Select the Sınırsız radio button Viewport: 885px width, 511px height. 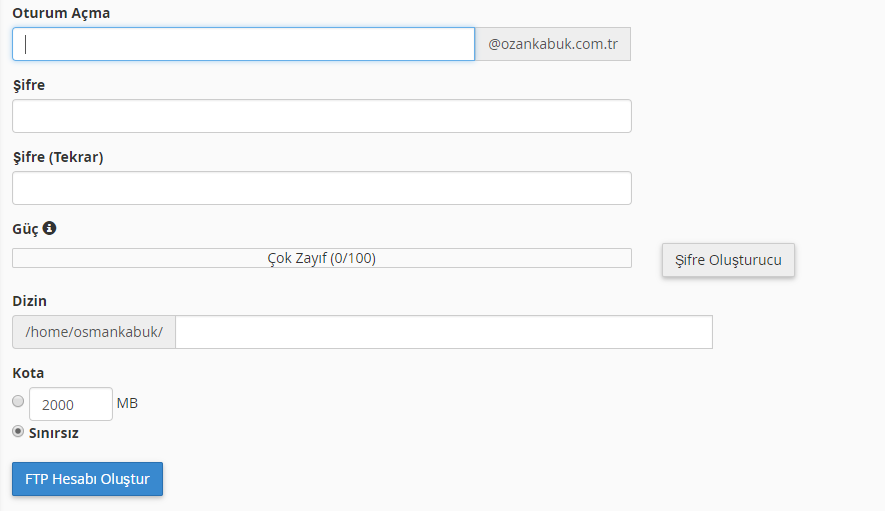coord(18,431)
